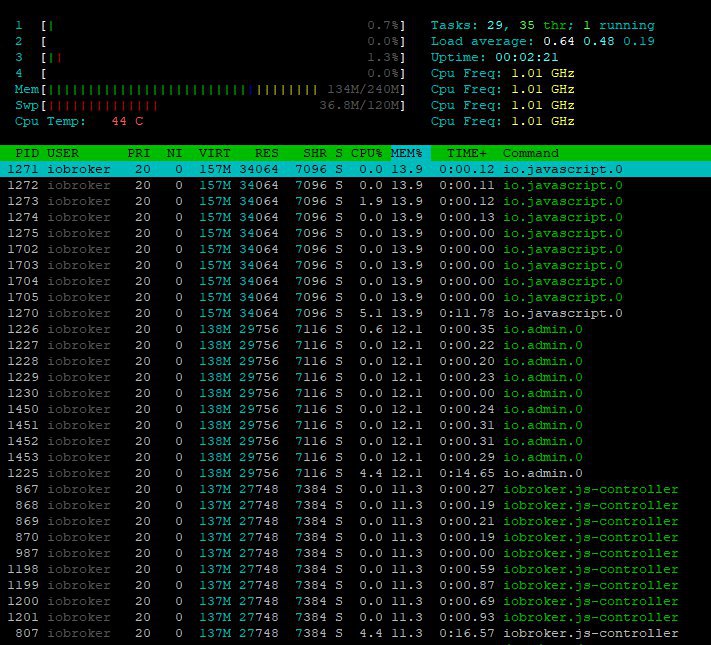Viewport: 711px width, 645px height.
Task: Click the CPU 4 meter row
Action: click(210, 73)
